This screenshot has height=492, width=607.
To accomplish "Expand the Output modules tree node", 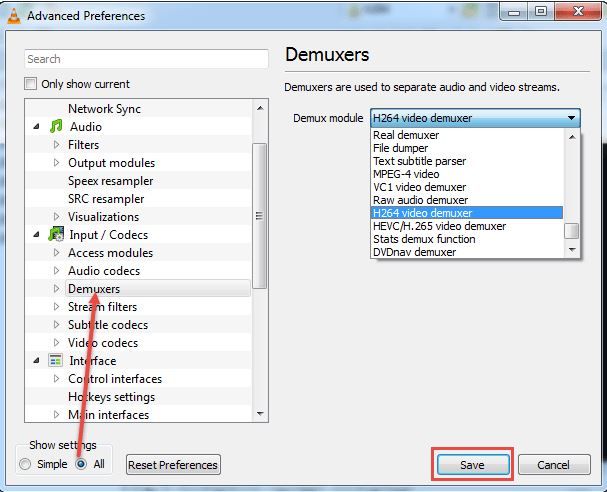I will tap(57, 163).
